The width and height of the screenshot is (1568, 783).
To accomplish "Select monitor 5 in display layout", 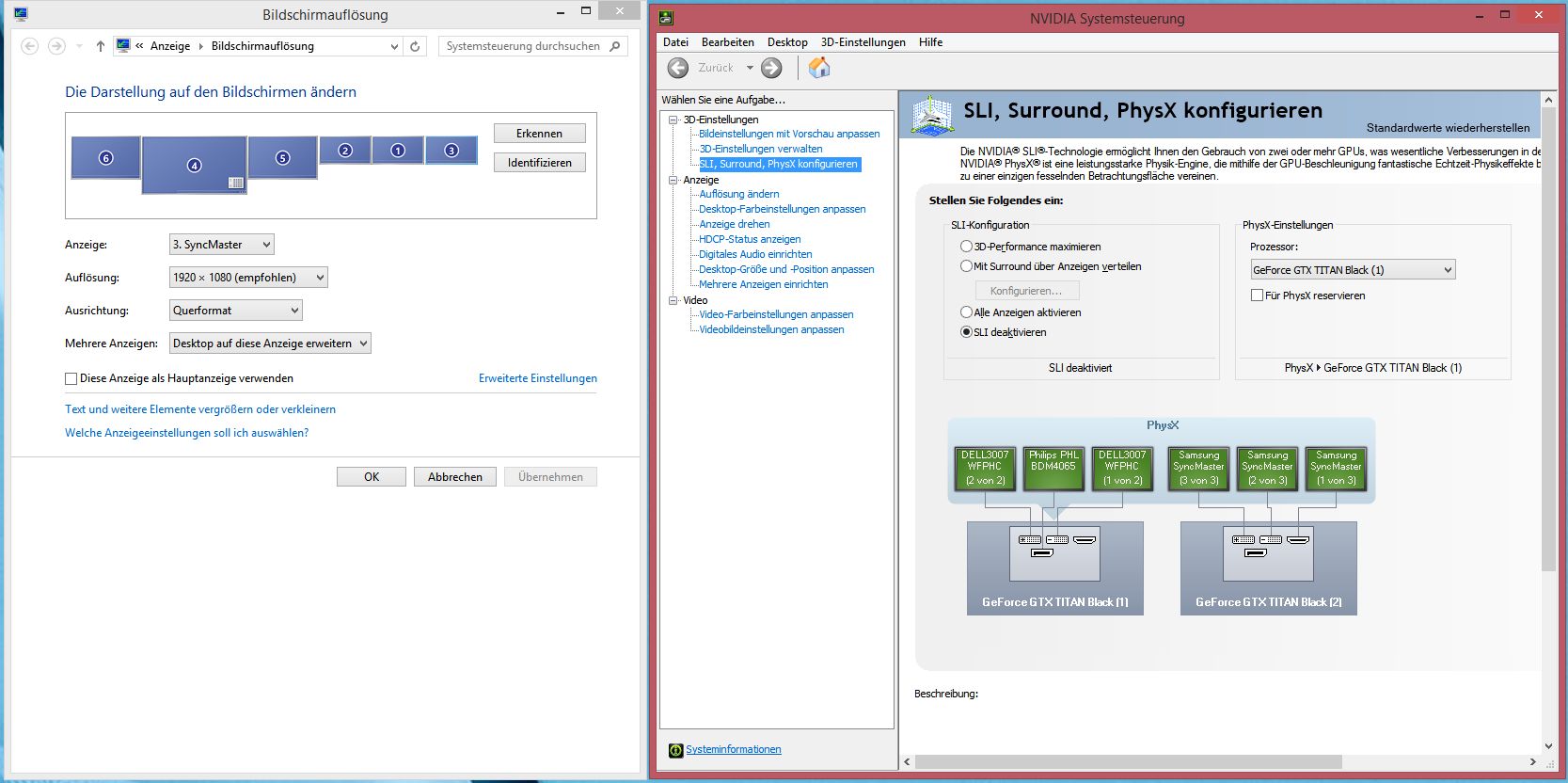I will point(282,157).
